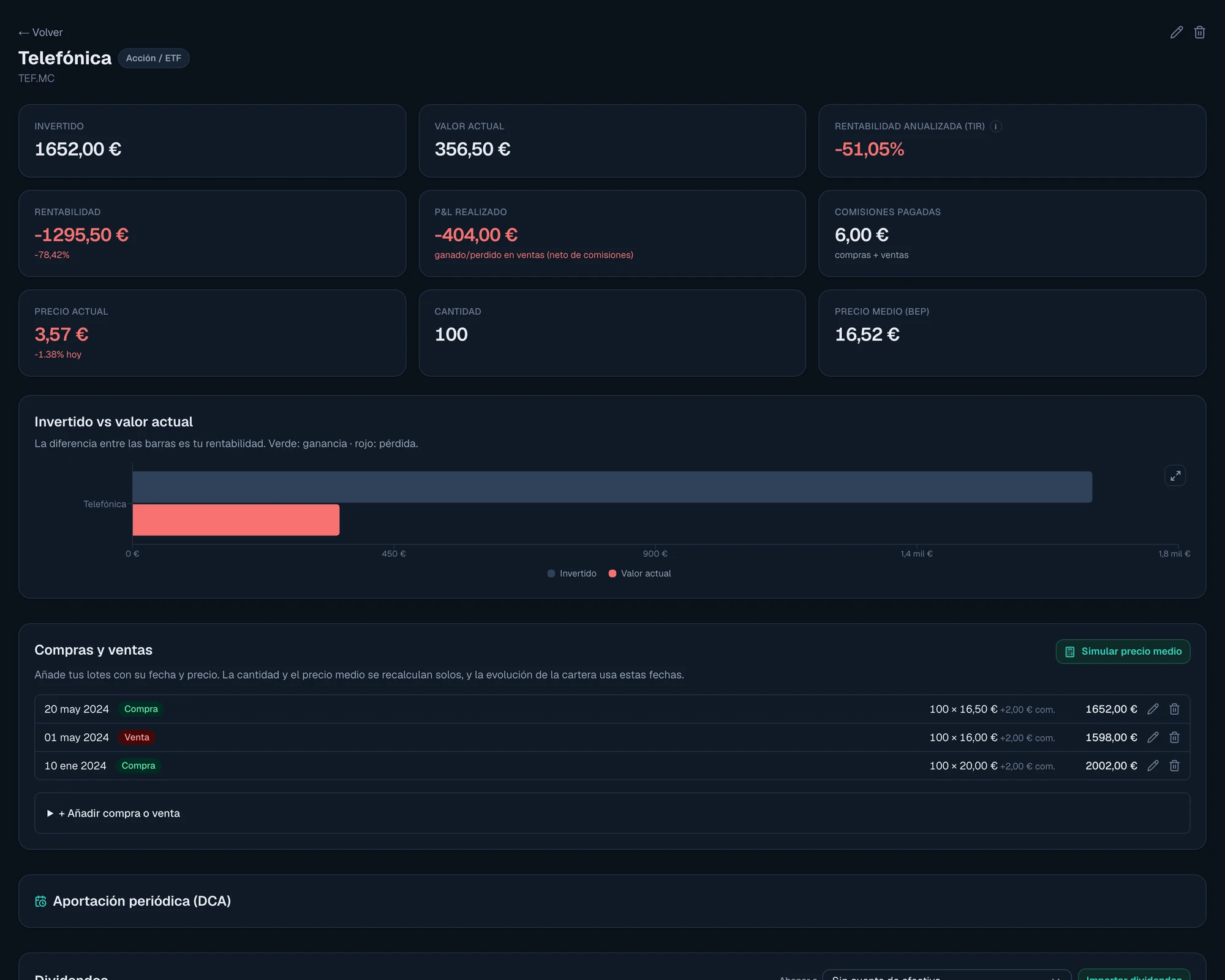Click the Simular precio medio button
Image resolution: width=1225 pixels, height=980 pixels.
(x=1123, y=652)
